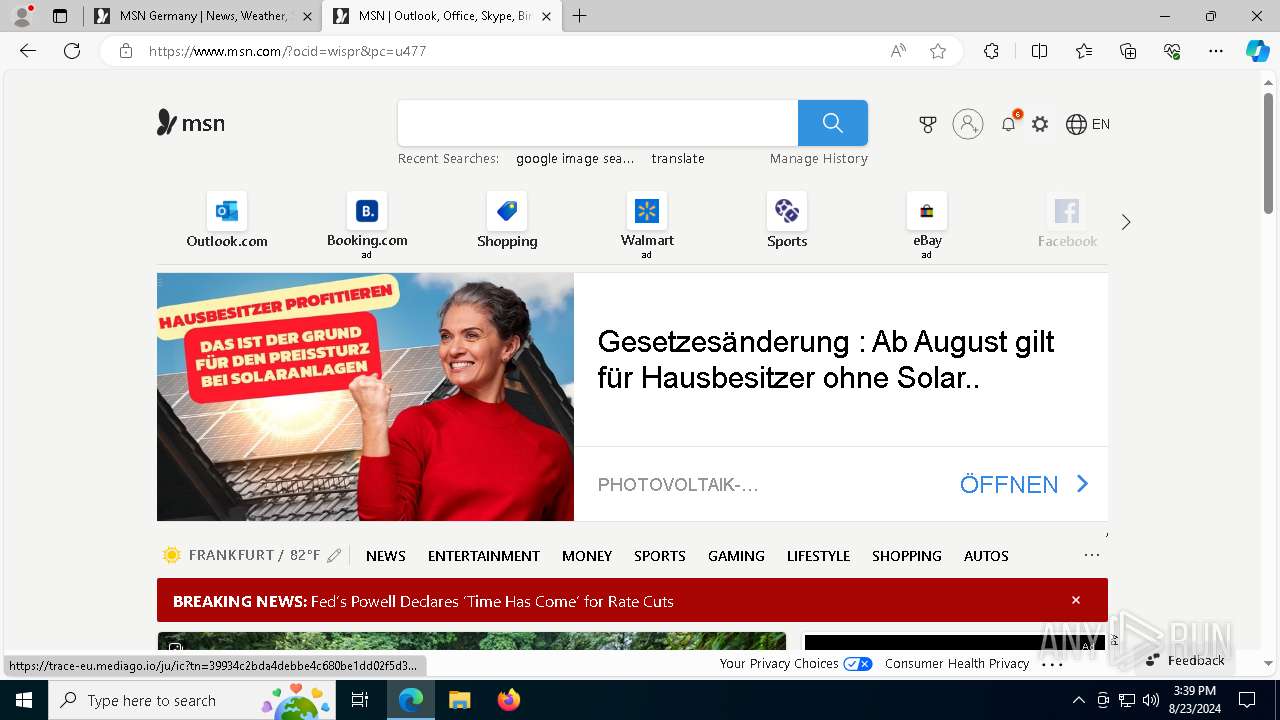The height and width of the screenshot is (720, 1280).
Task: Open the Sports shortcut tile
Action: tap(787, 221)
